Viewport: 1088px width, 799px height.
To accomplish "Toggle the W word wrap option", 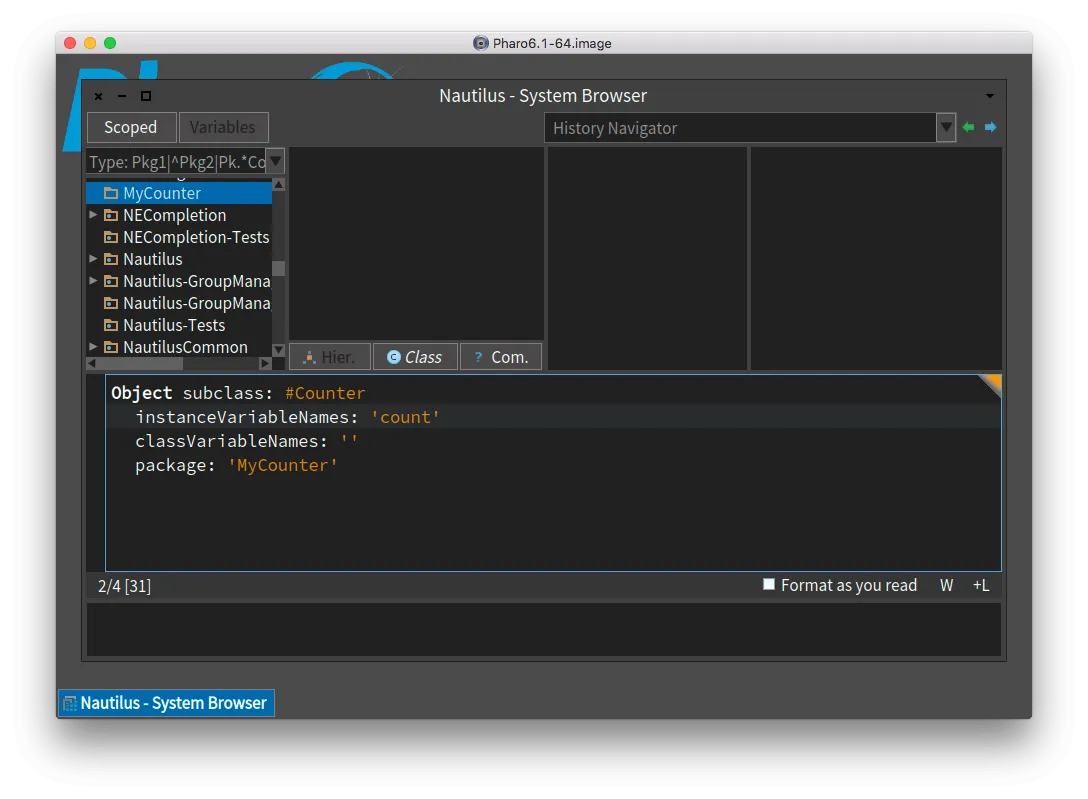I will point(946,585).
